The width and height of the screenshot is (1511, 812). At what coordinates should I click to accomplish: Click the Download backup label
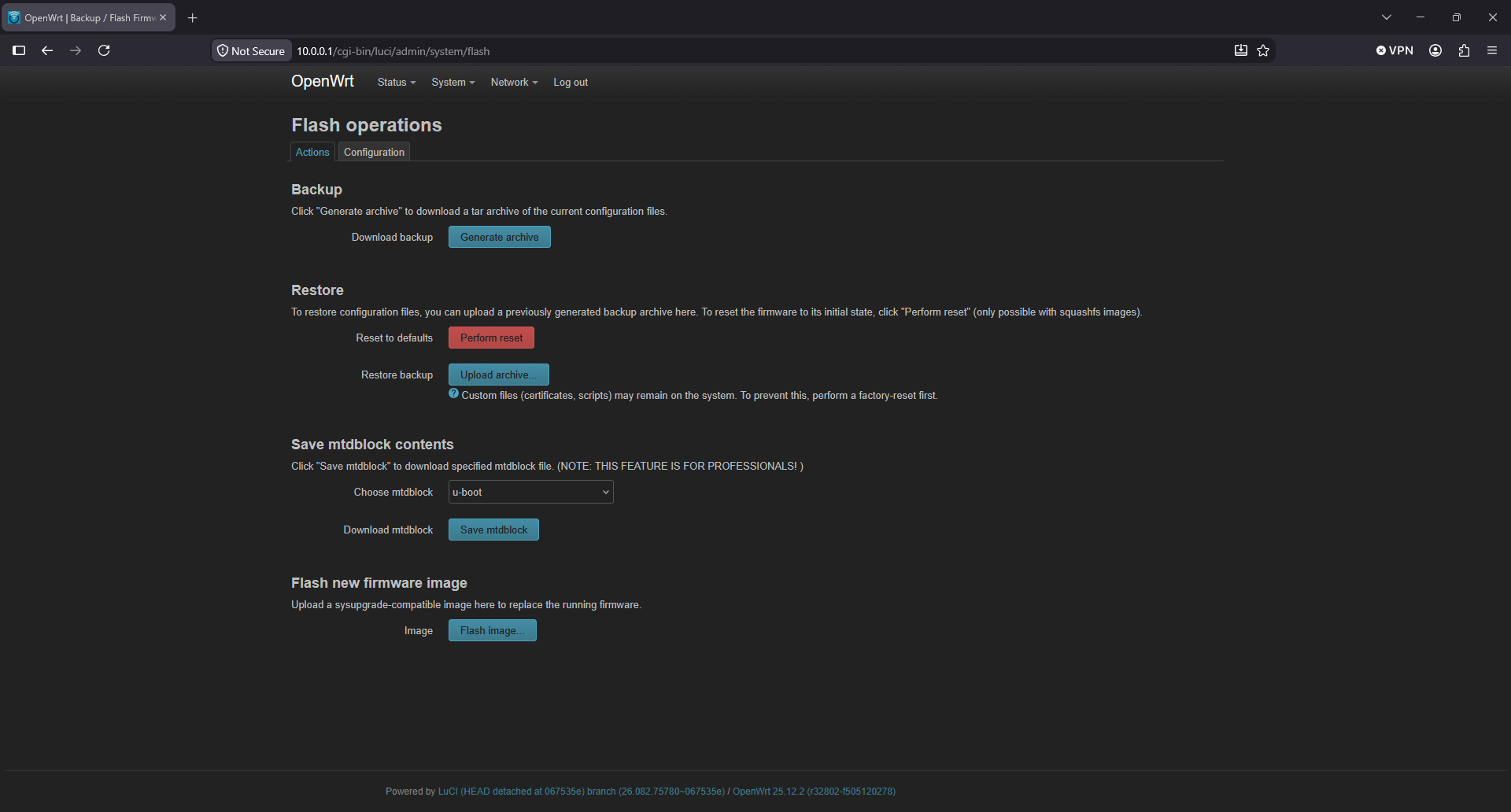point(392,238)
